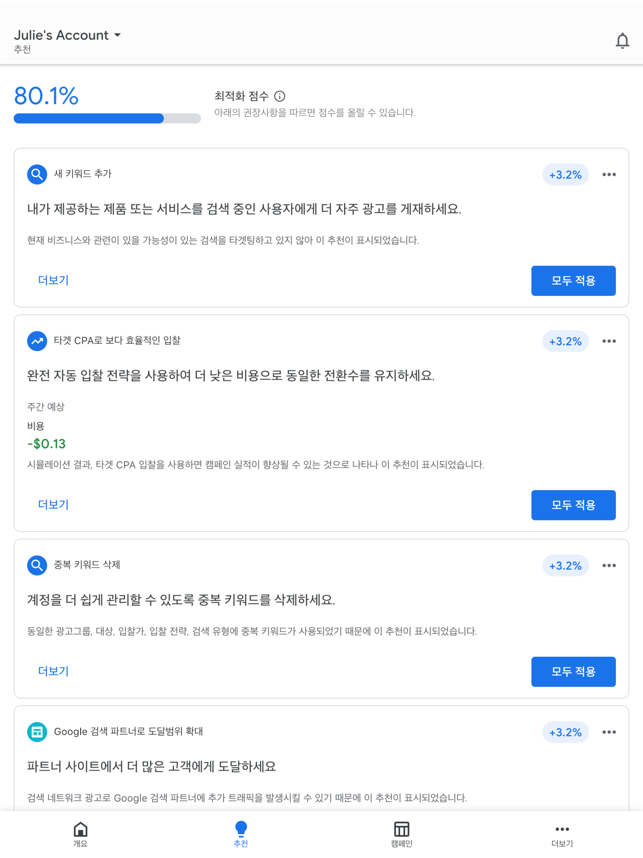Open the 더보기 bottom navigation tab
The width and height of the screenshot is (643, 858).
pyautogui.click(x=562, y=834)
